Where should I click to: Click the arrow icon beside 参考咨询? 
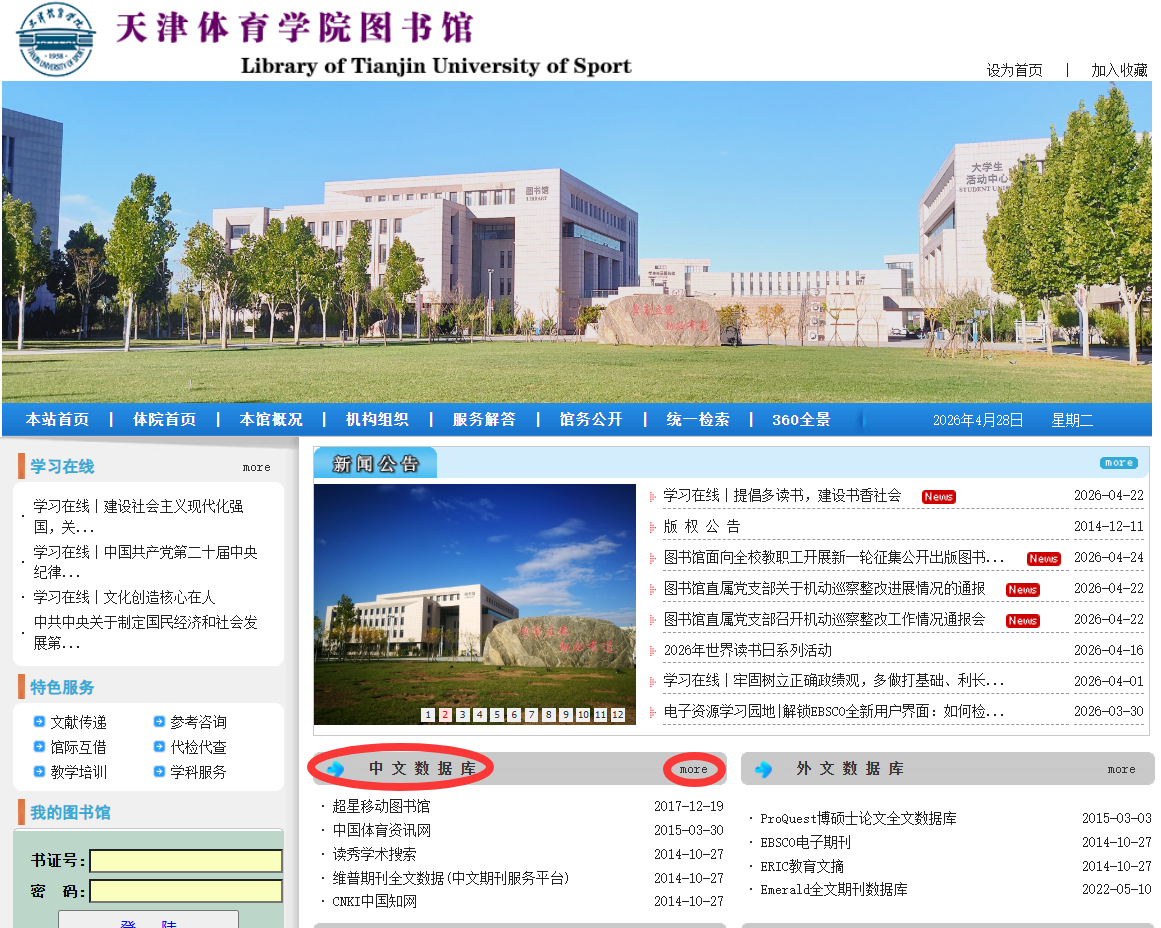pyautogui.click(x=159, y=721)
